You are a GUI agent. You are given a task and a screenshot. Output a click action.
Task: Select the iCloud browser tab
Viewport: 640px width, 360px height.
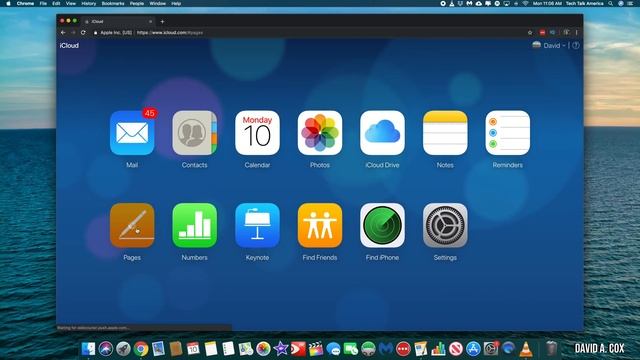coord(118,22)
